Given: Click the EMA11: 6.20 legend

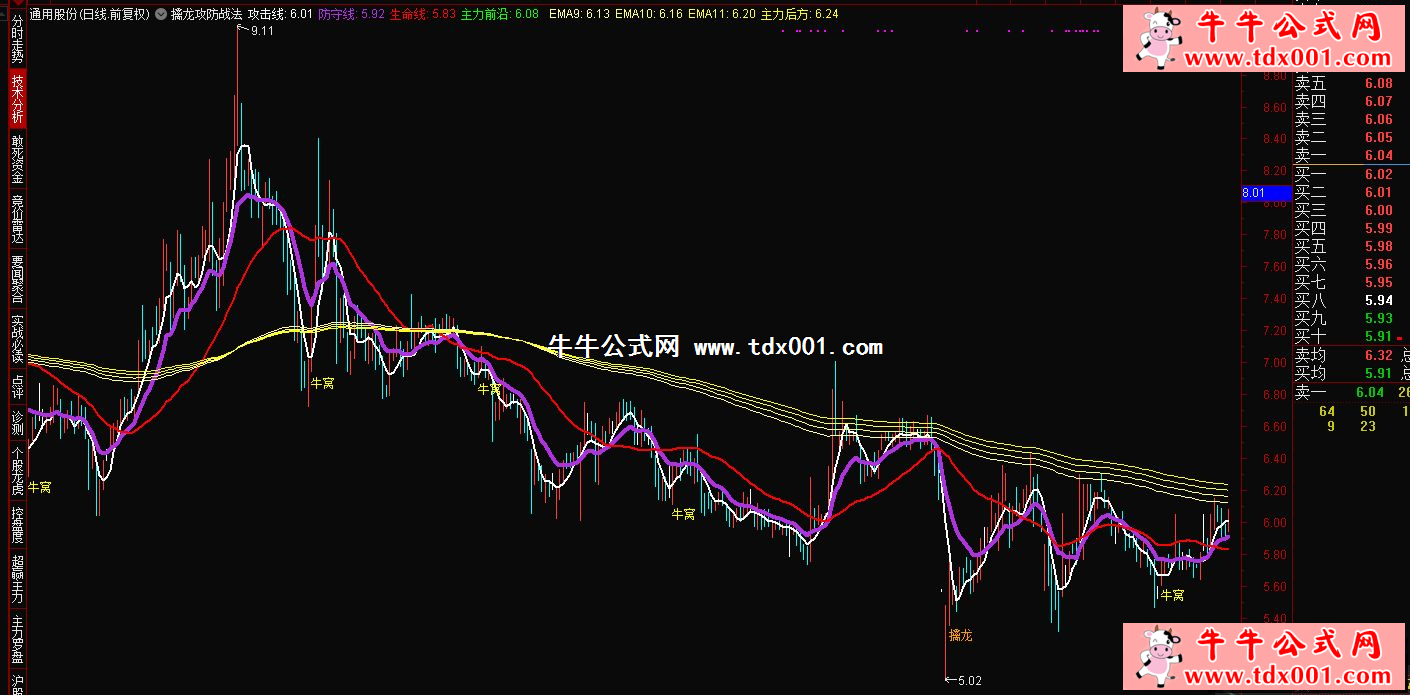Looking at the screenshot, I should click(722, 14).
